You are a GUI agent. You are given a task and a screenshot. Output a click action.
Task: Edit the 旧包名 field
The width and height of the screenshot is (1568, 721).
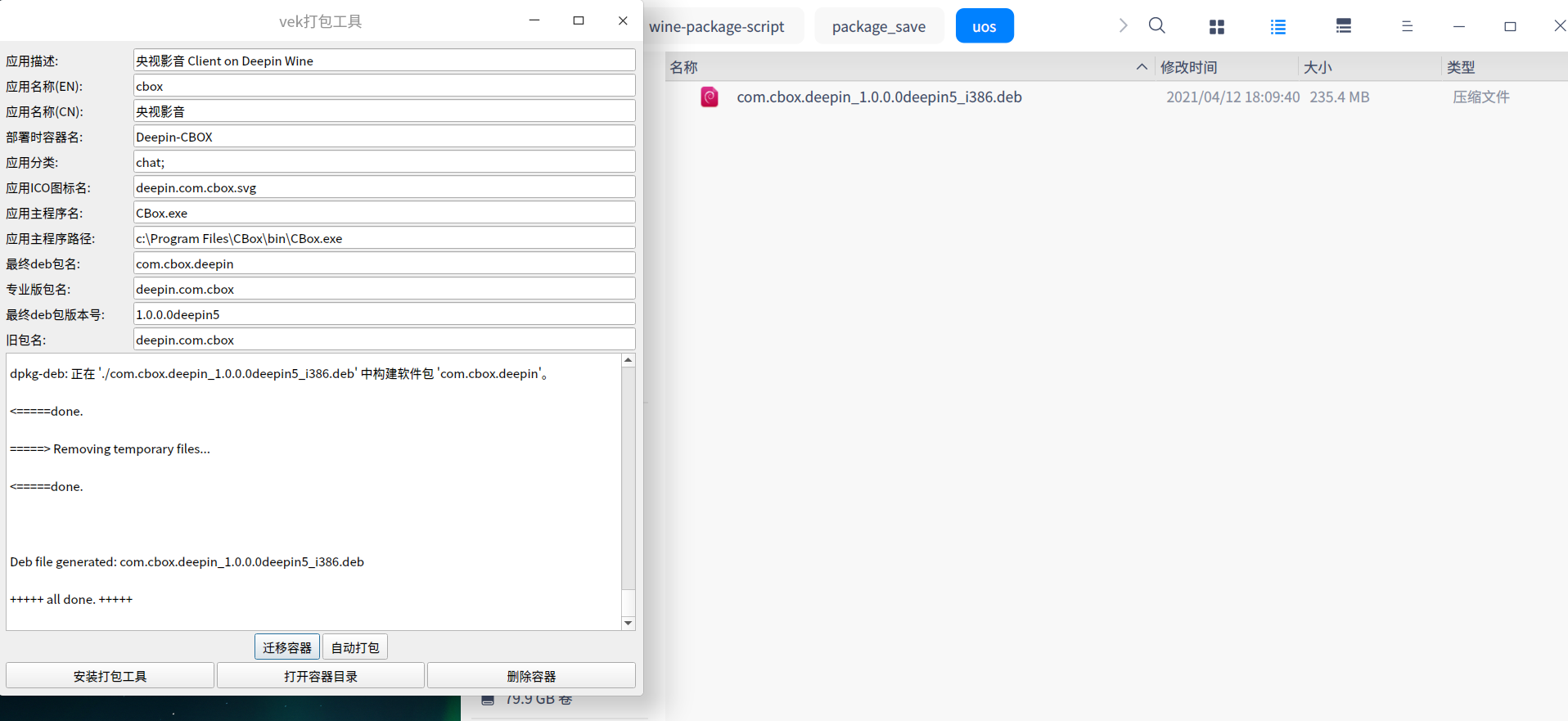click(384, 340)
